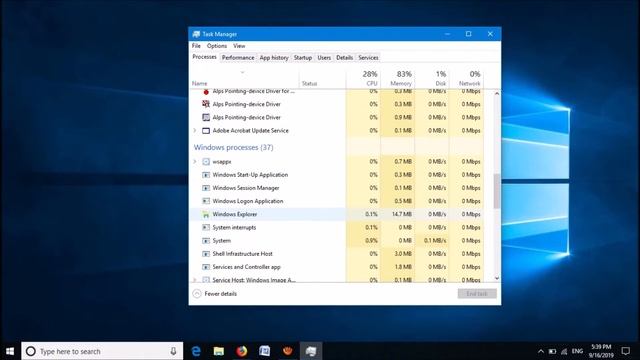Click the 3.0 MB memory value
640x360 pixels.
(403, 254)
